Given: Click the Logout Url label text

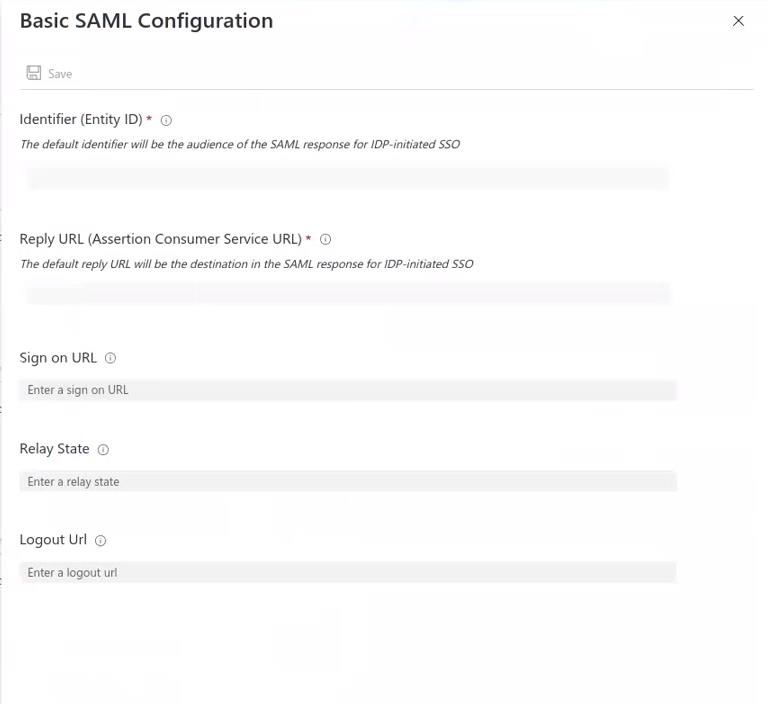Looking at the screenshot, I should coord(53,540).
